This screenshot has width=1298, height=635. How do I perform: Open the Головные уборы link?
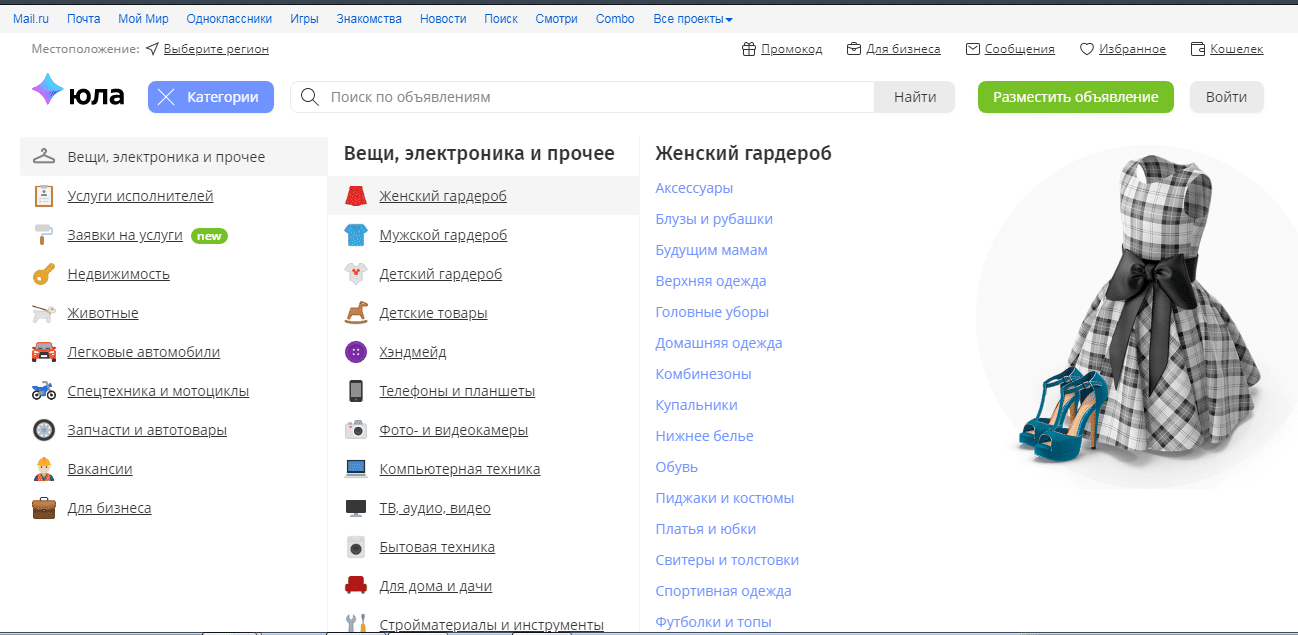[712, 312]
